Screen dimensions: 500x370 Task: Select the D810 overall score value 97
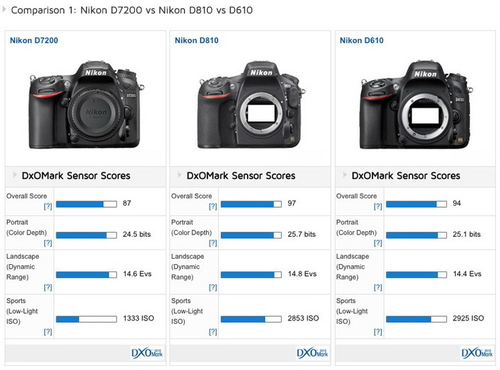pos(292,203)
